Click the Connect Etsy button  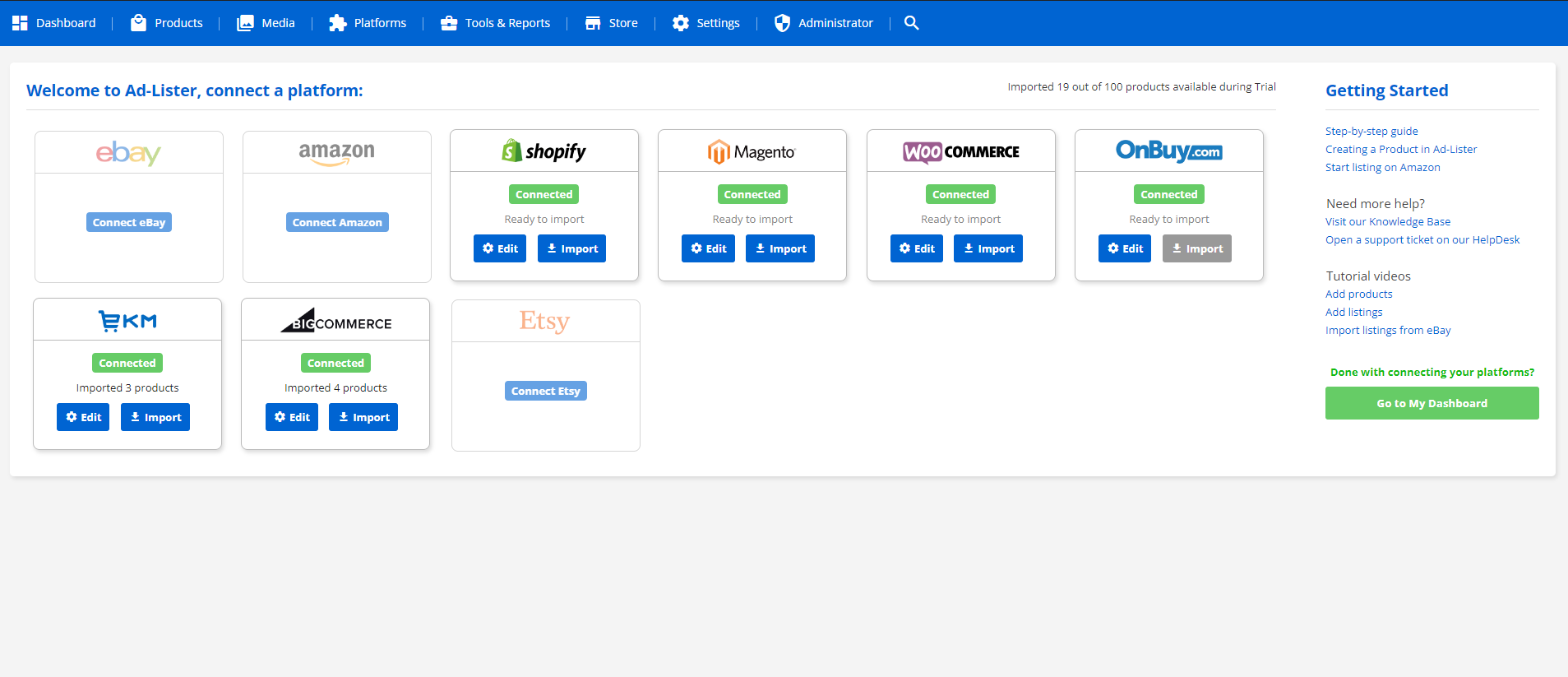pos(546,391)
